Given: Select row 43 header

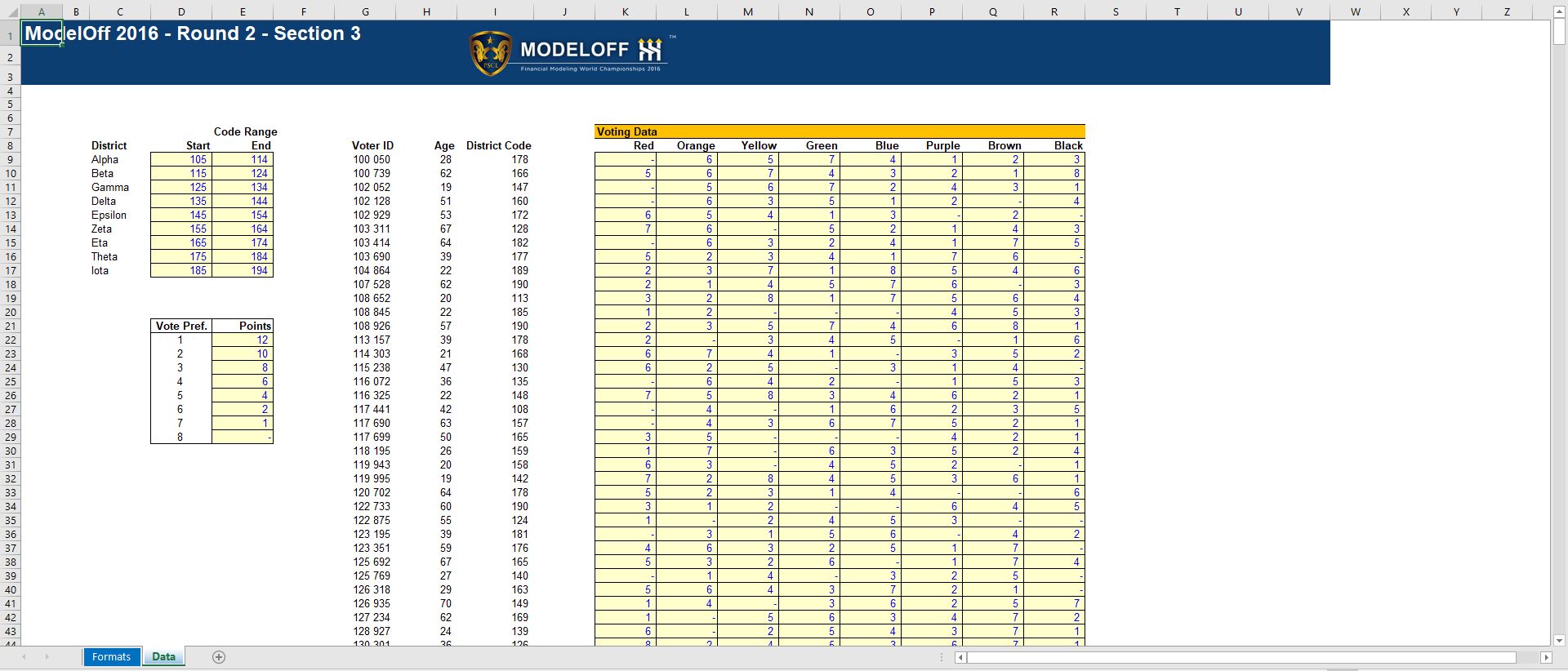Looking at the screenshot, I should [10, 632].
